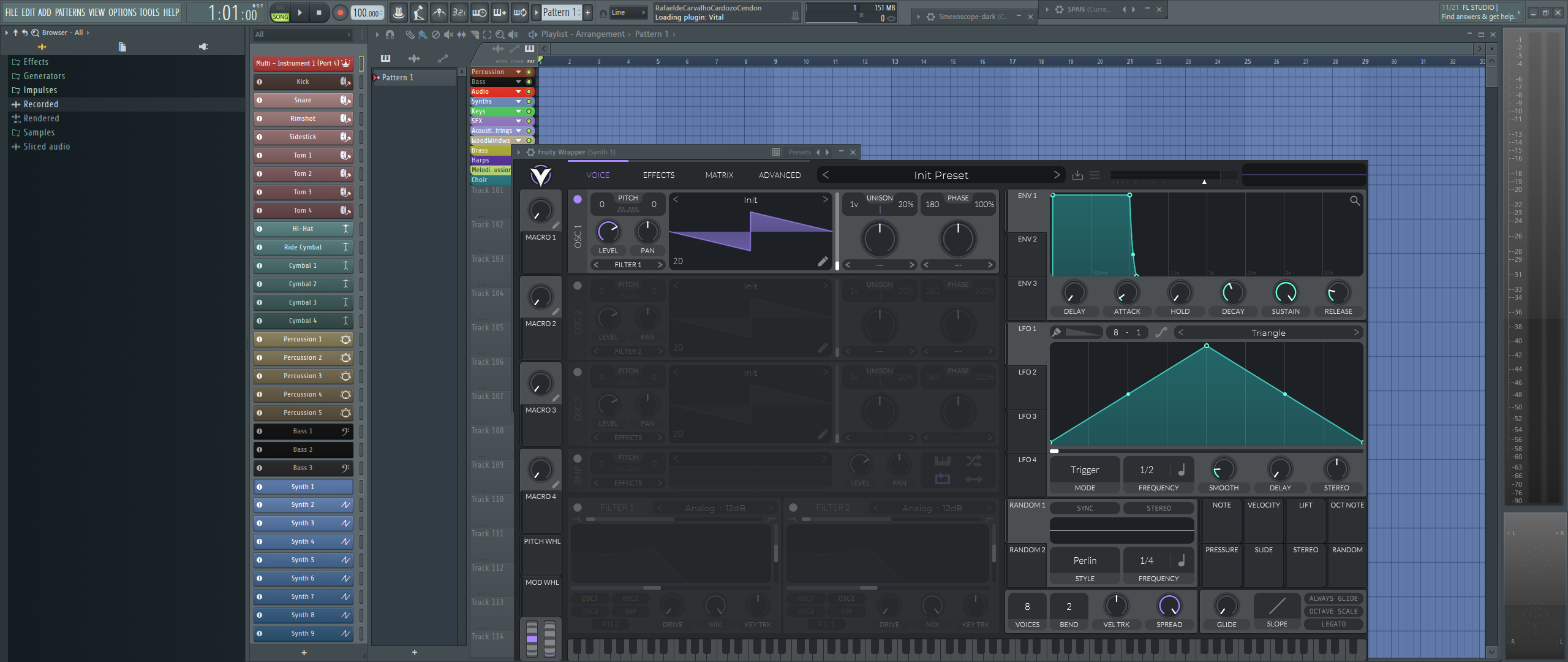Switch to Vital's ADVANCED tab
The width and height of the screenshot is (1568, 662).
(780, 175)
